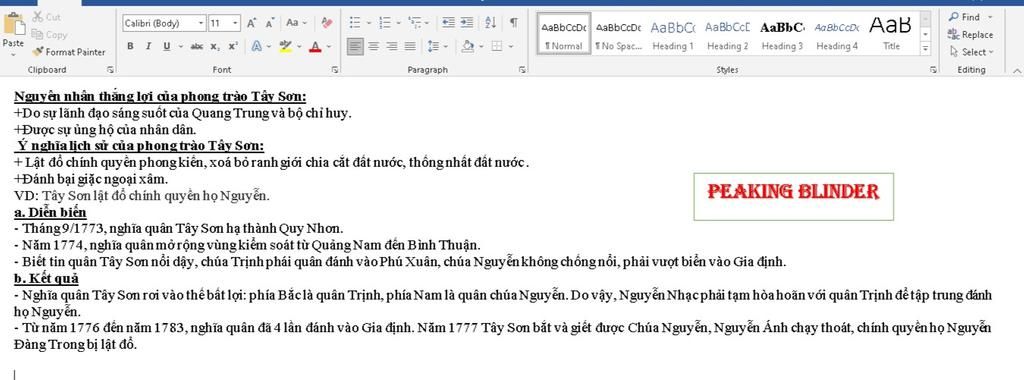
Task: Apply bullet list formatting
Action: click(355, 23)
